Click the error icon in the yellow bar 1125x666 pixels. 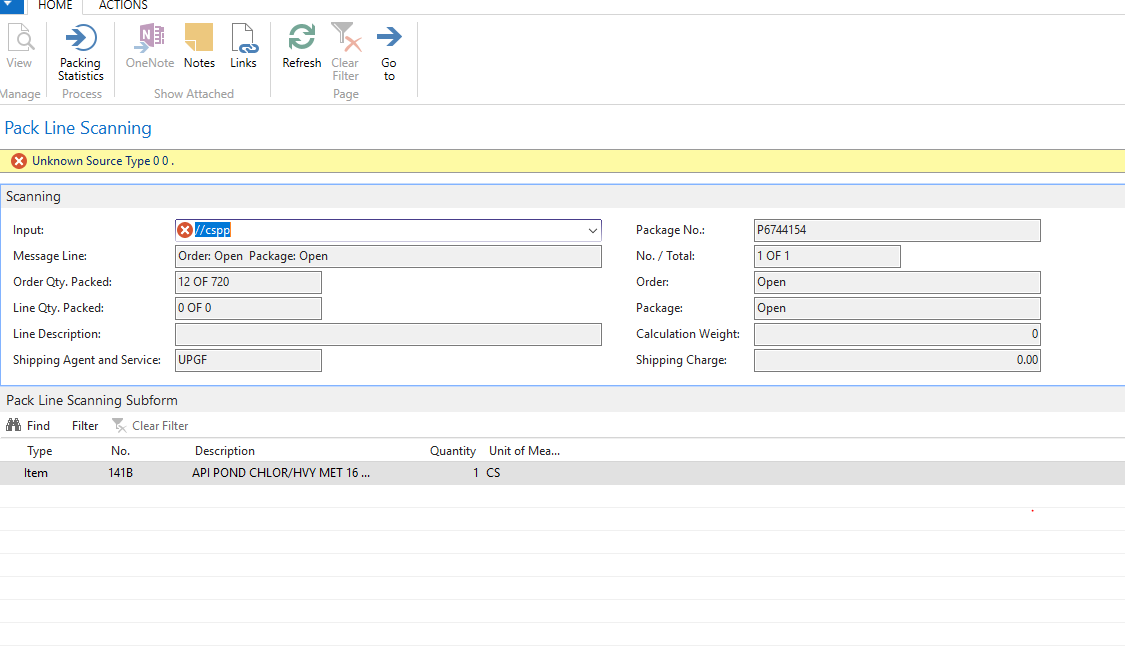19,161
